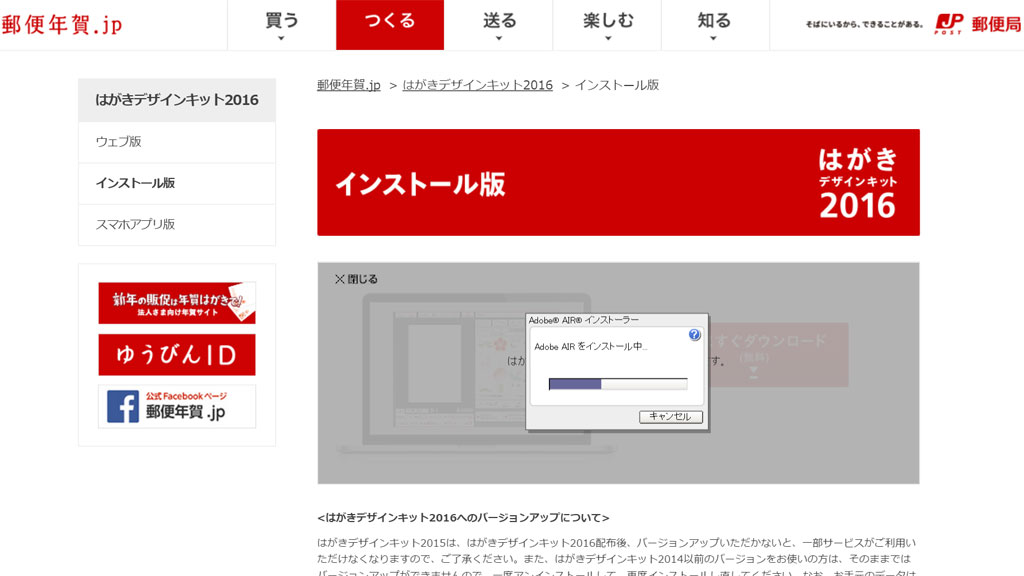1024x576 pixels.
Task: Click the Adobe AIR installer help icon
Action: coord(694,334)
